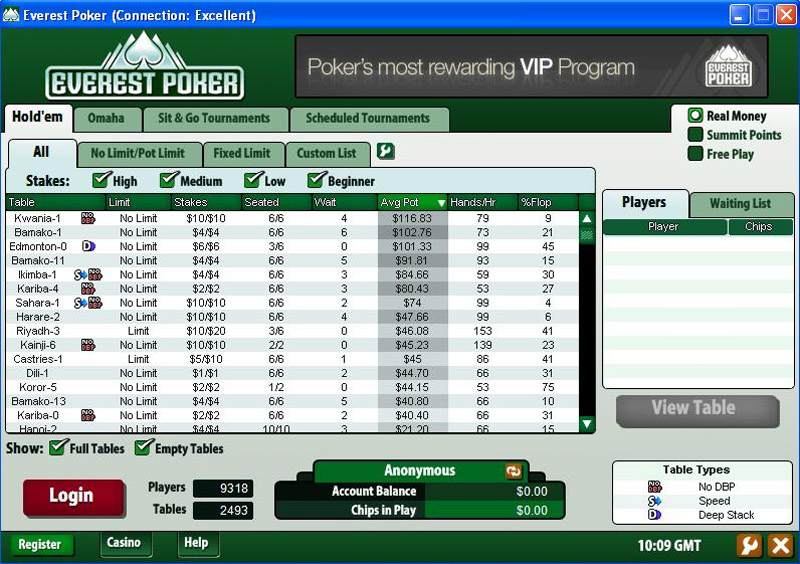Open settings with the orange wrench icon

point(749,545)
